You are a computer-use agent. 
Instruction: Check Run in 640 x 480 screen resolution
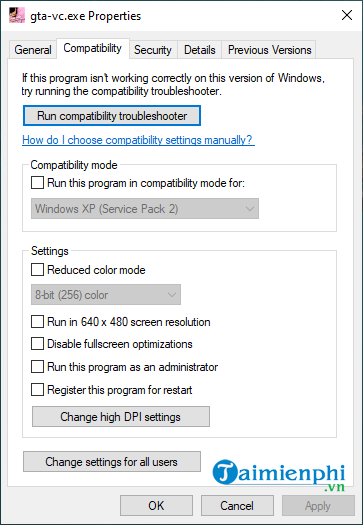pos(37,322)
